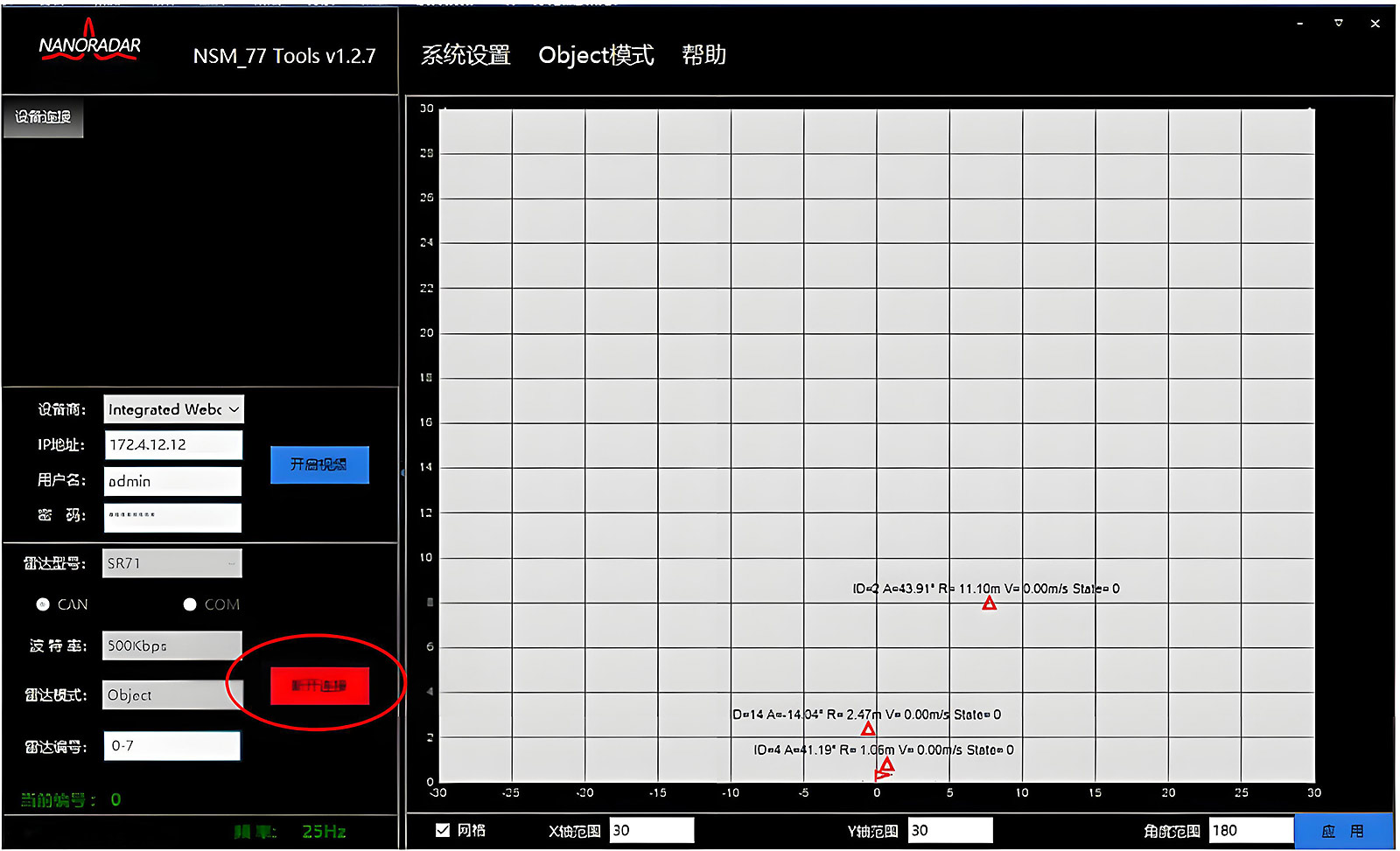The image size is (1400, 851).
Task: Minimize the NSM_77 Tools window
Action: pyautogui.click(x=1300, y=24)
